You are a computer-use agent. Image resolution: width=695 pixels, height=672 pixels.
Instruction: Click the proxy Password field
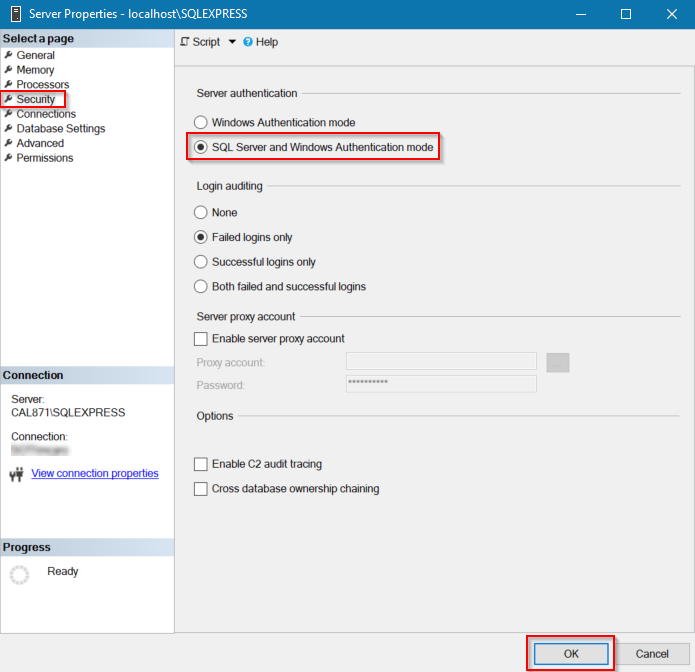[x=441, y=384]
